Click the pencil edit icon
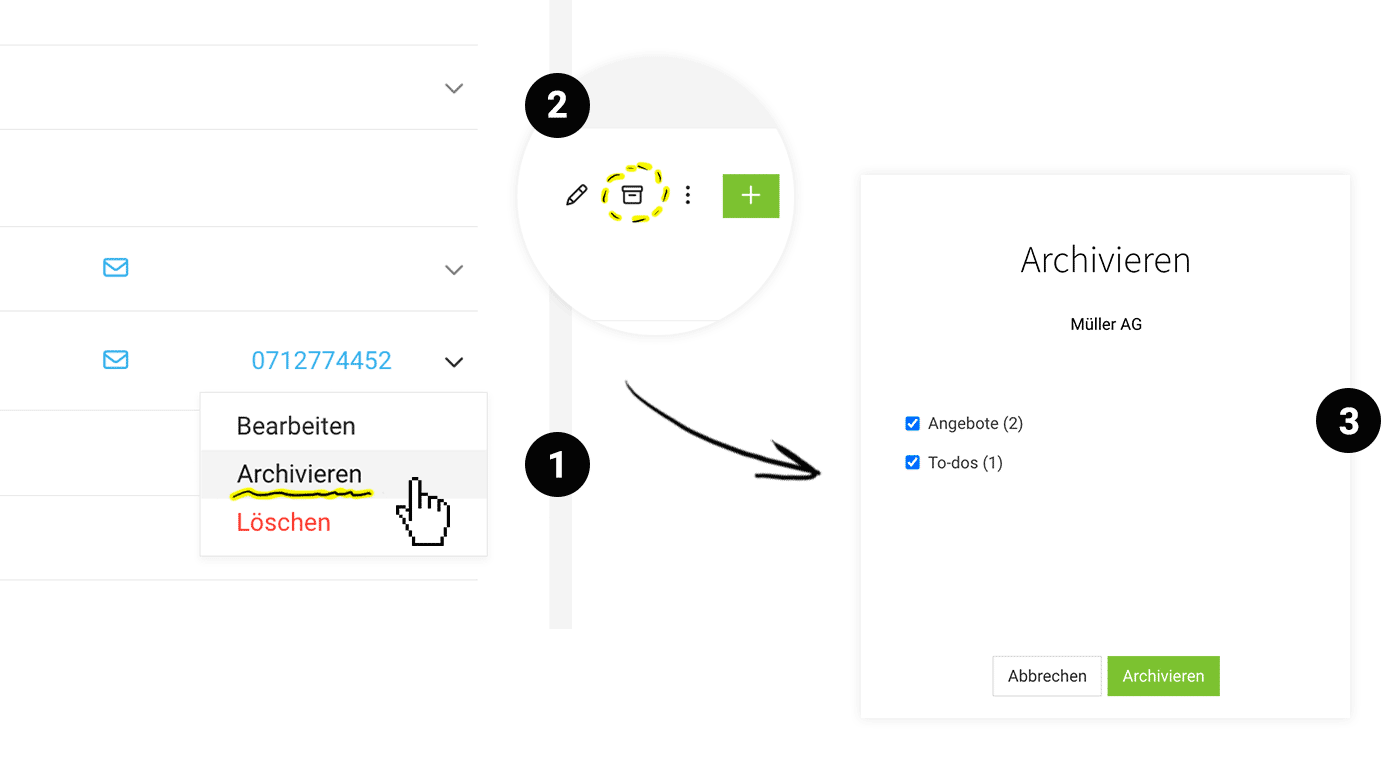 coord(576,195)
